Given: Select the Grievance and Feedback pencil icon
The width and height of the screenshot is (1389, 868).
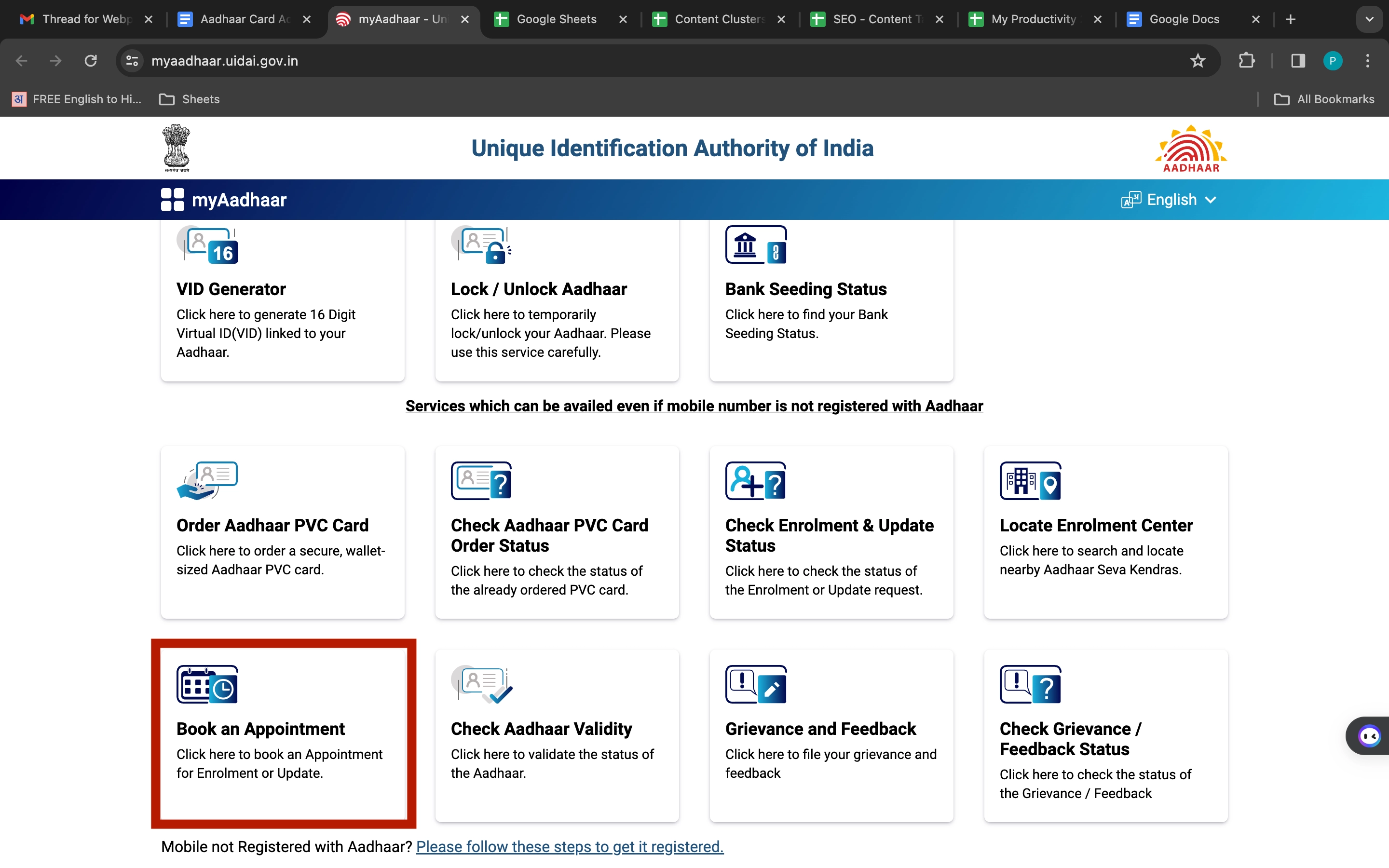Looking at the screenshot, I should pos(772,685).
